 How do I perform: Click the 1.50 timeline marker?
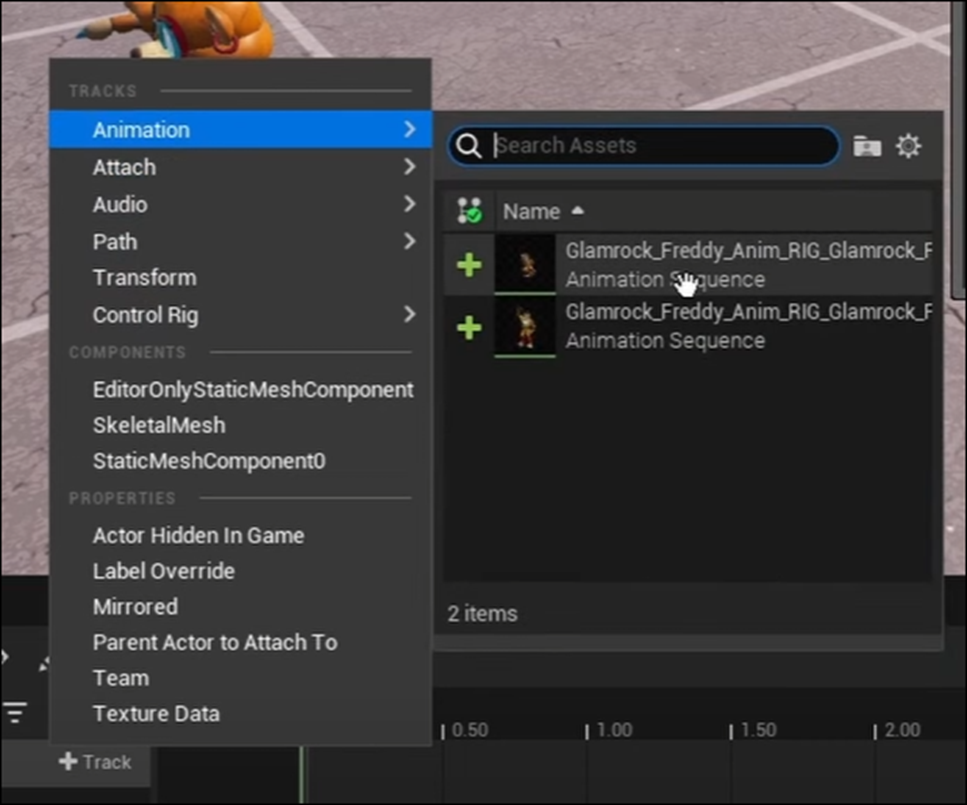759,730
